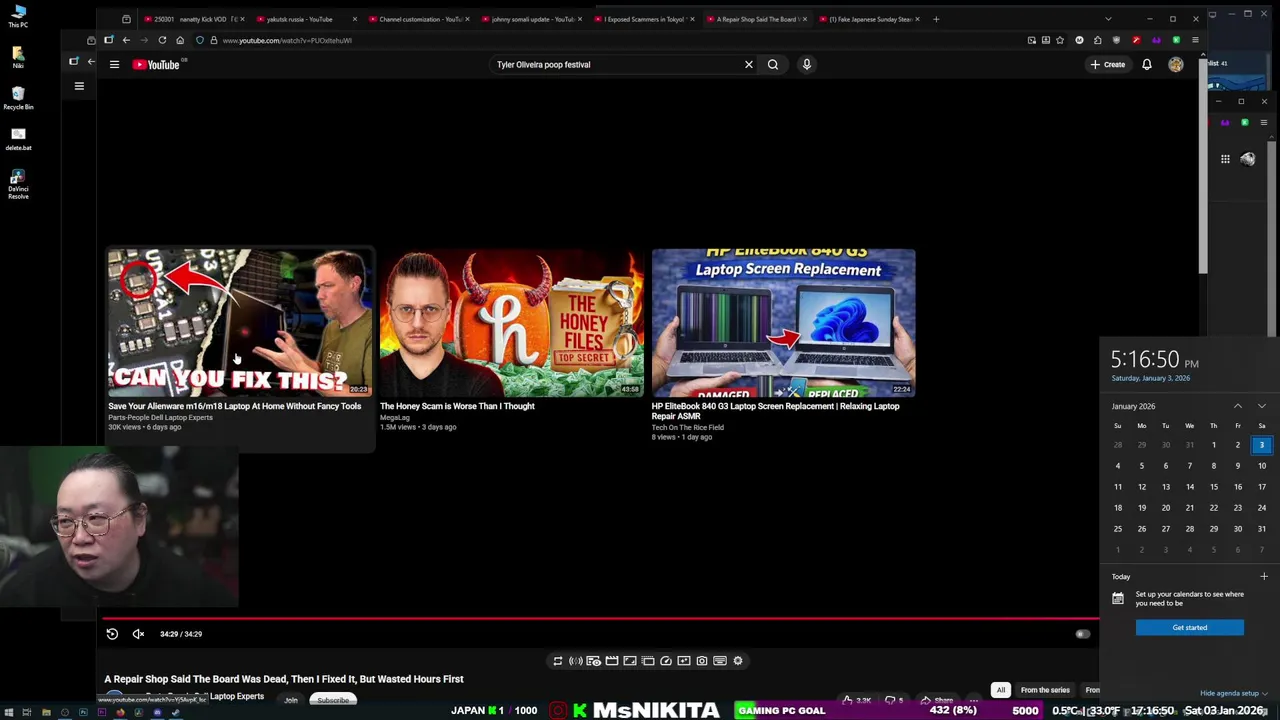Click HP EliteBook screen replacement thumbnail
The height and width of the screenshot is (720, 1280).
coord(783,323)
